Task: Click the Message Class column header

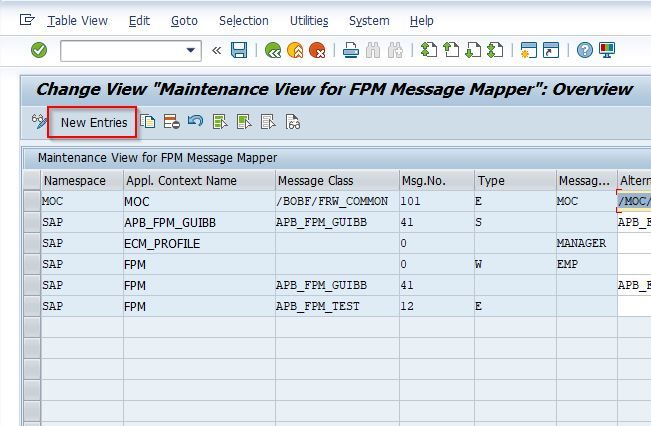Action: pyautogui.click(x=337, y=180)
